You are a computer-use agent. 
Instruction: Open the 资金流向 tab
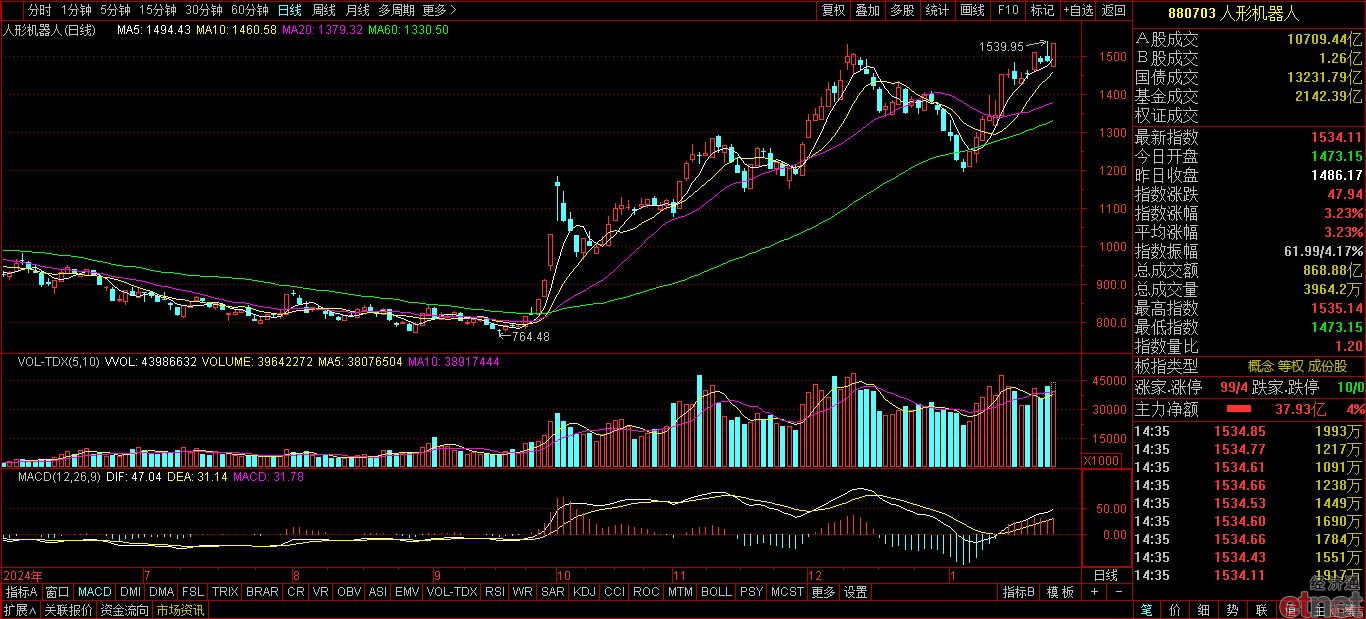[x=124, y=610]
